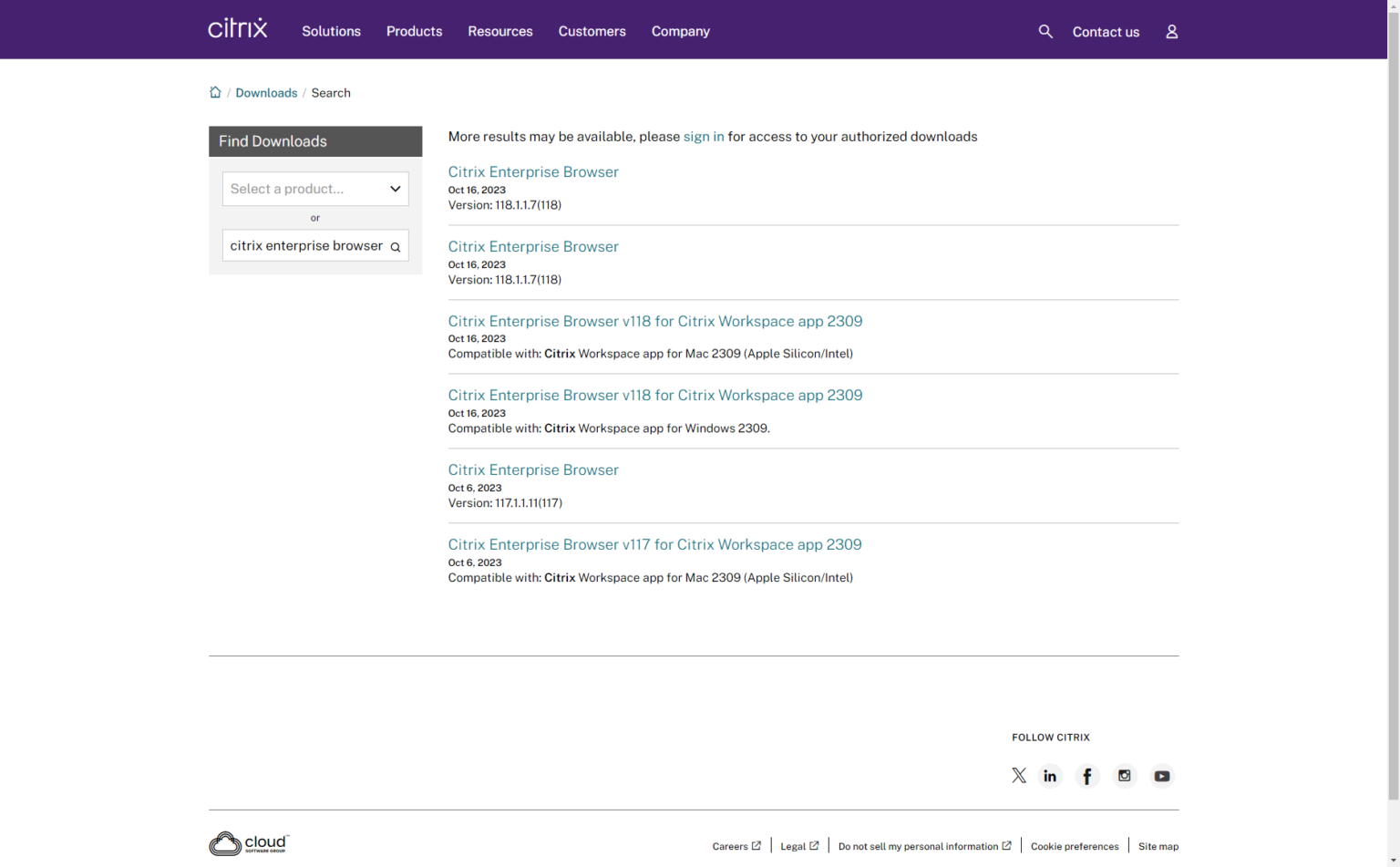
Task: Open Citrix's LinkedIn page
Action: [1050, 776]
